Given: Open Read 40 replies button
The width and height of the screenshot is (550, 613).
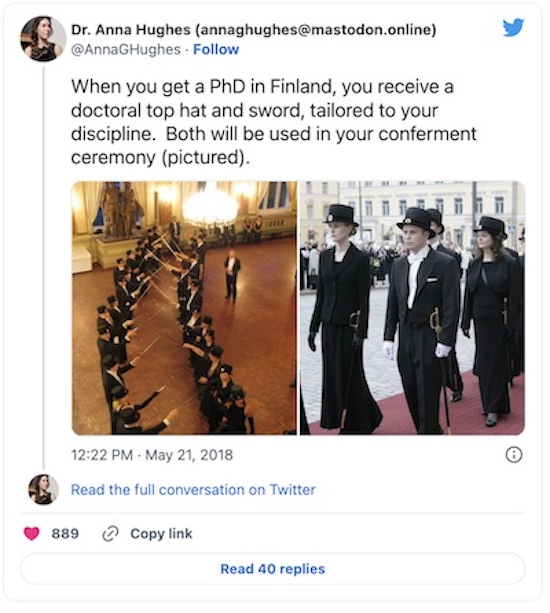Looking at the screenshot, I should pos(272,569).
